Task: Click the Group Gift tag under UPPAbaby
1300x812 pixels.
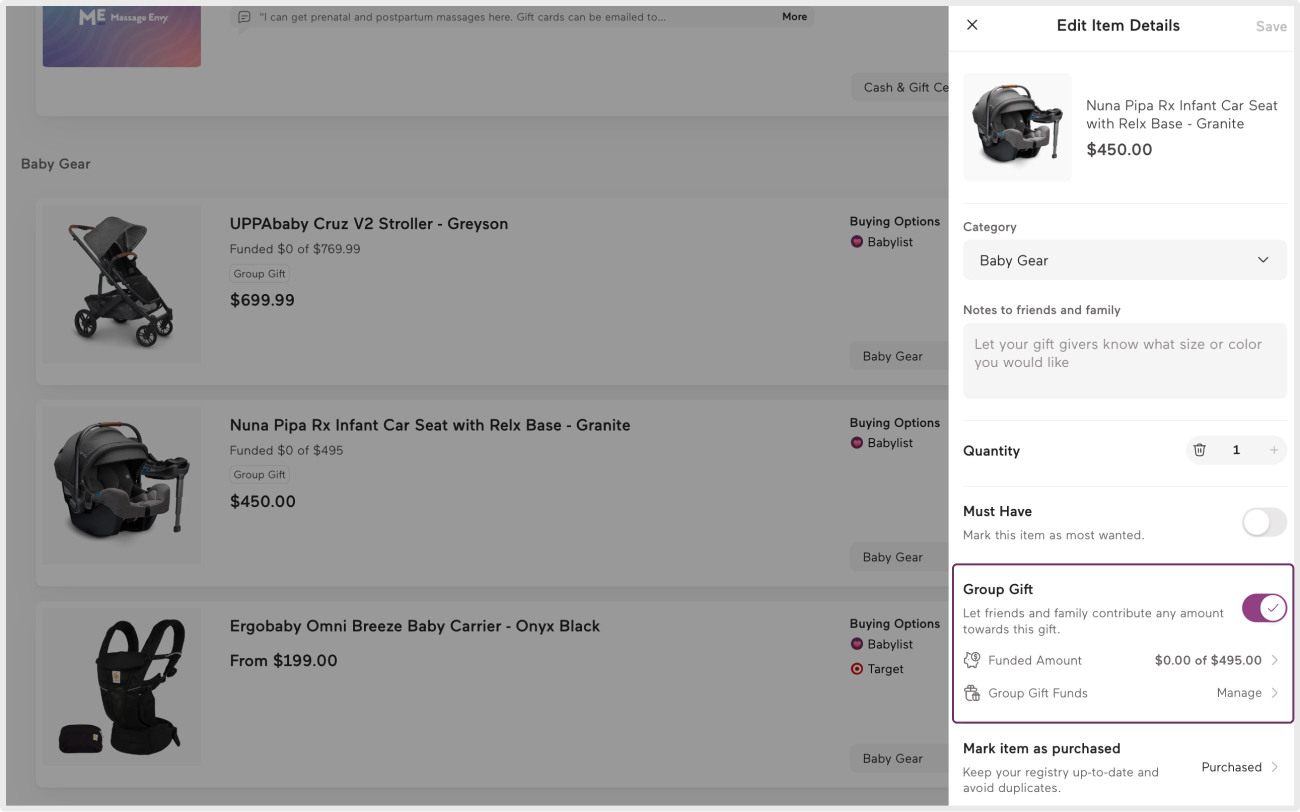Action: tap(260, 274)
